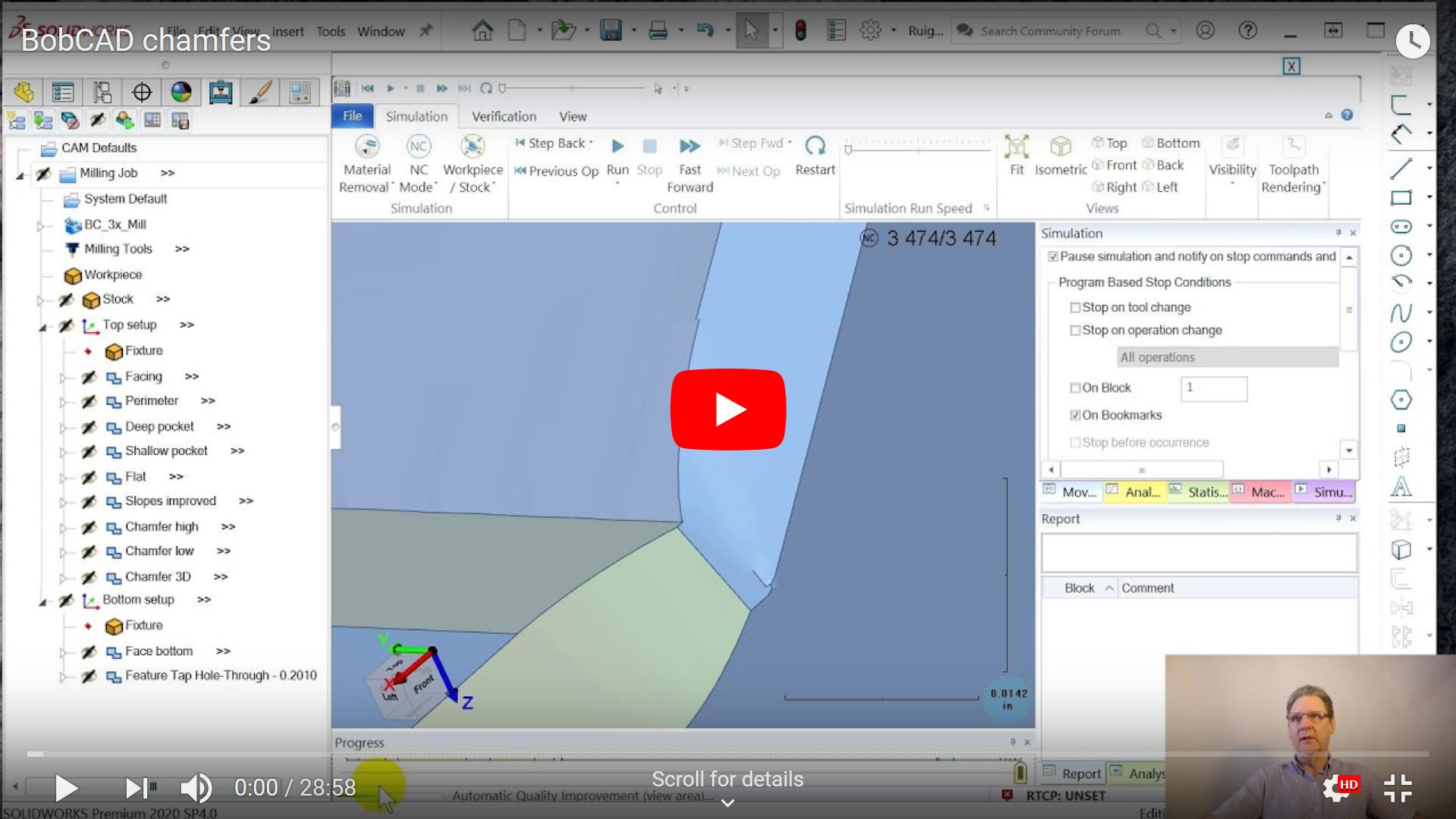
Task: Open the All operations dropdown
Action: 1227,357
